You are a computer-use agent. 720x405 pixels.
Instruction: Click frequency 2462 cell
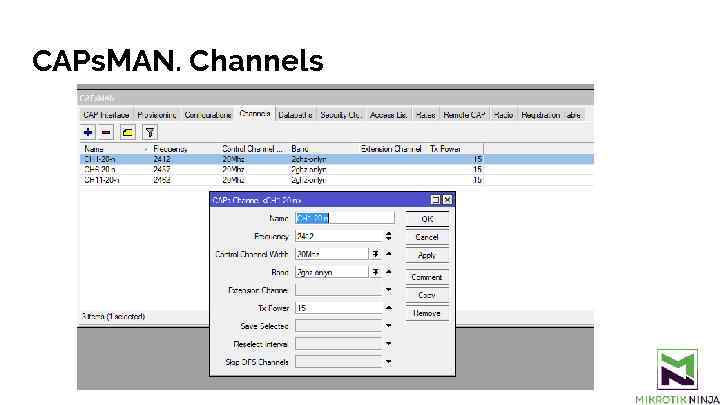point(162,180)
